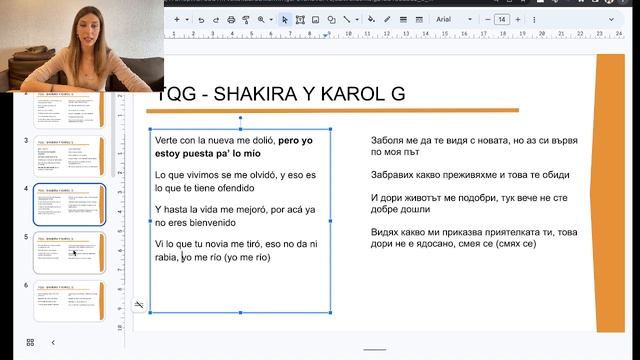
Task: Open the border weight options
Action: 403,20
